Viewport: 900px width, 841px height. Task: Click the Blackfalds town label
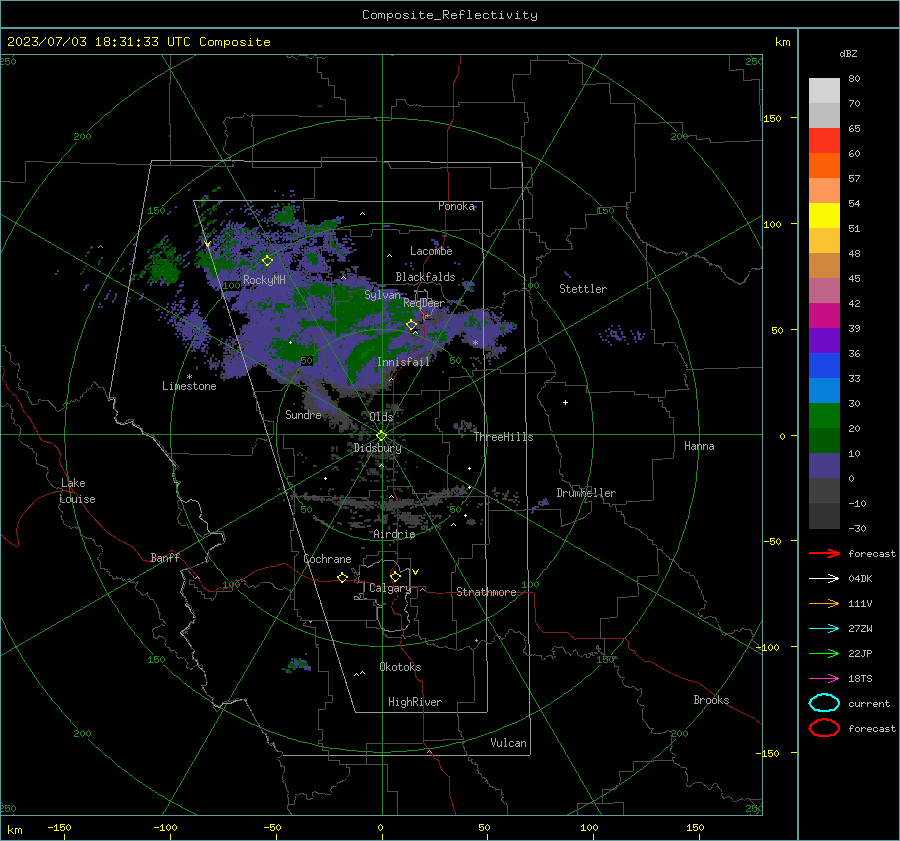tap(425, 277)
